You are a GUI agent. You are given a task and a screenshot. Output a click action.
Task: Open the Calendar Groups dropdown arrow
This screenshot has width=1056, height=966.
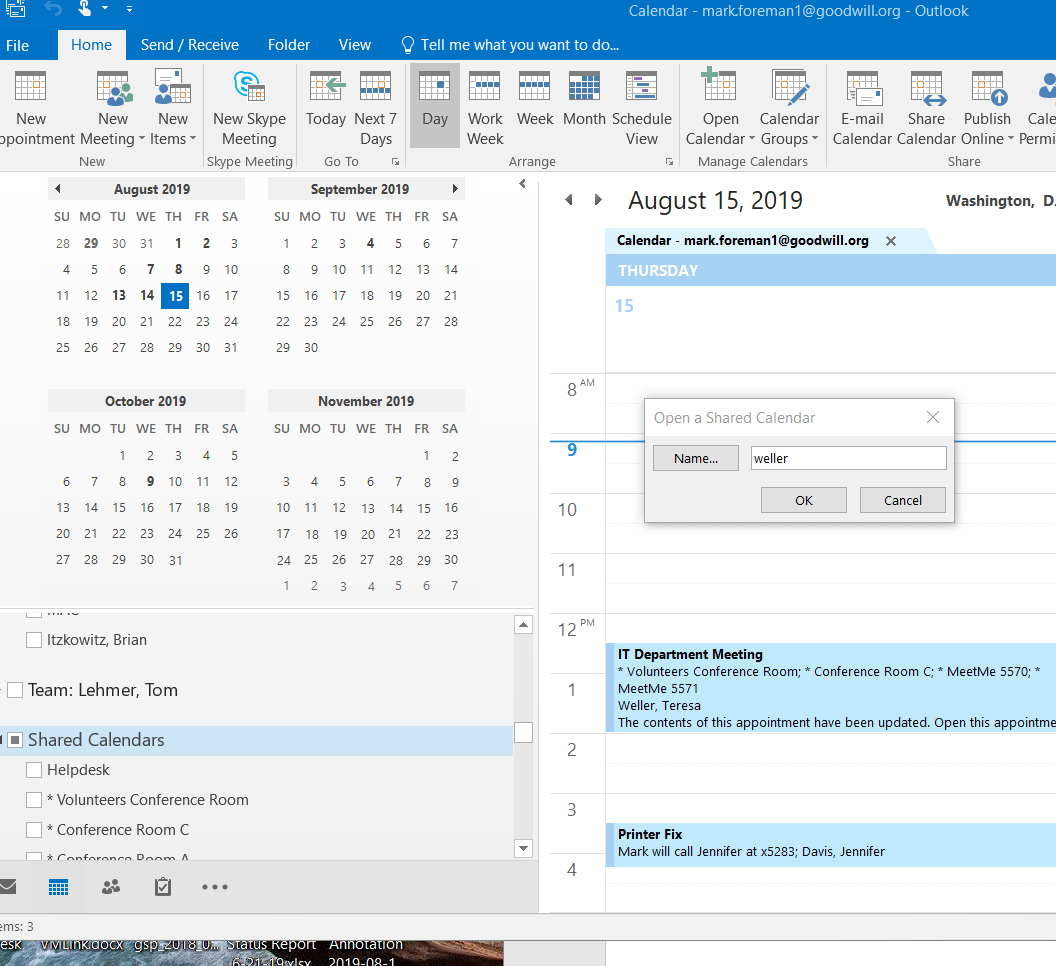[x=815, y=139]
